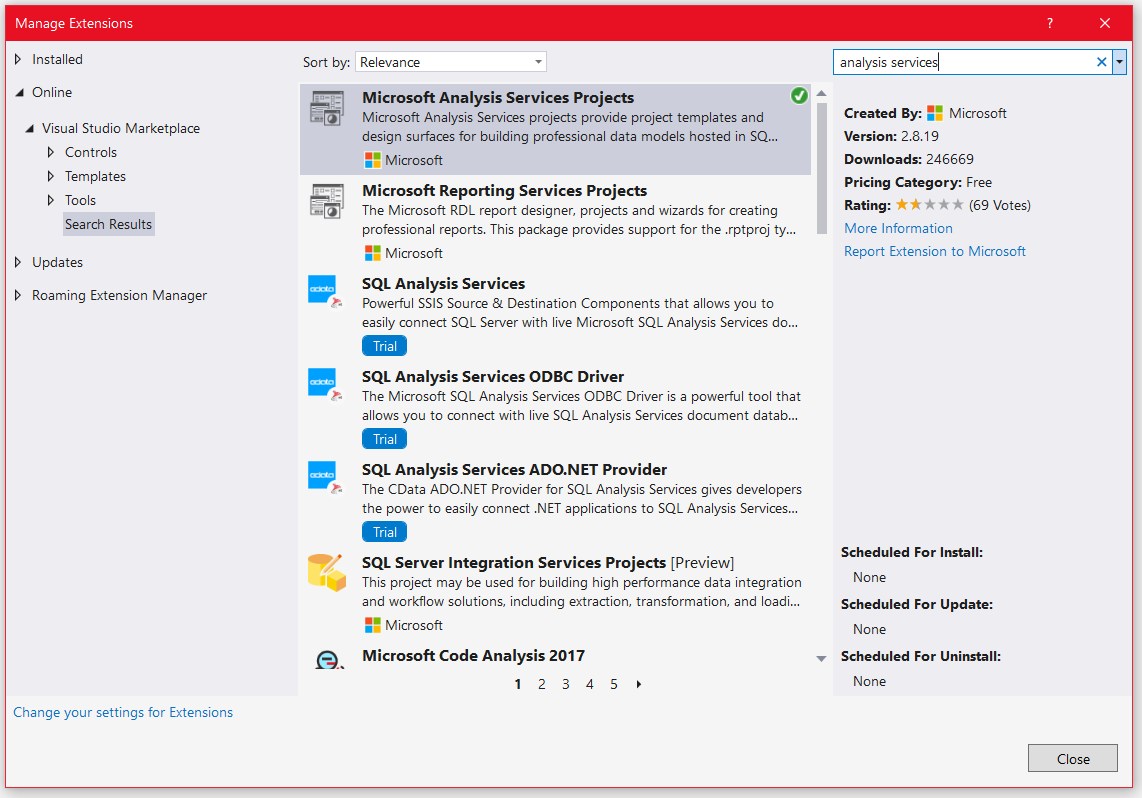Click the green installed checkmark badge

[x=799, y=95]
